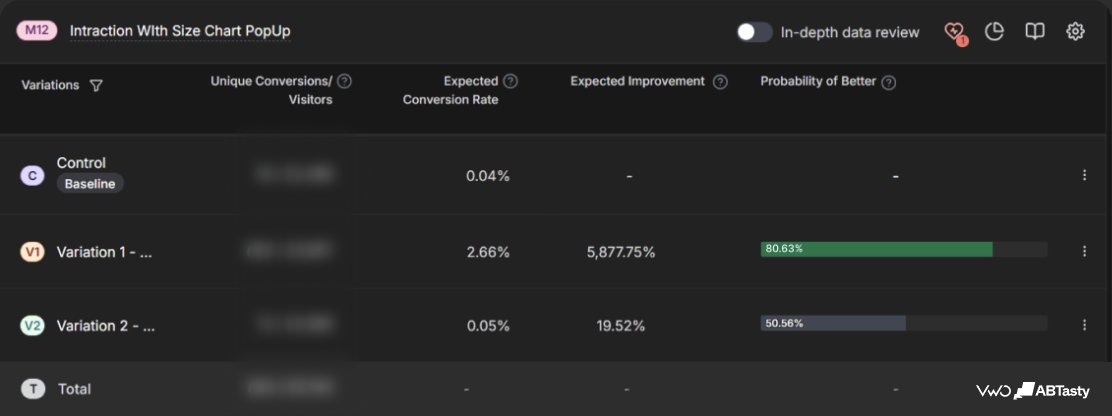The image size is (1112, 416).
Task: Open the health alerts heart icon
Action: point(955,33)
